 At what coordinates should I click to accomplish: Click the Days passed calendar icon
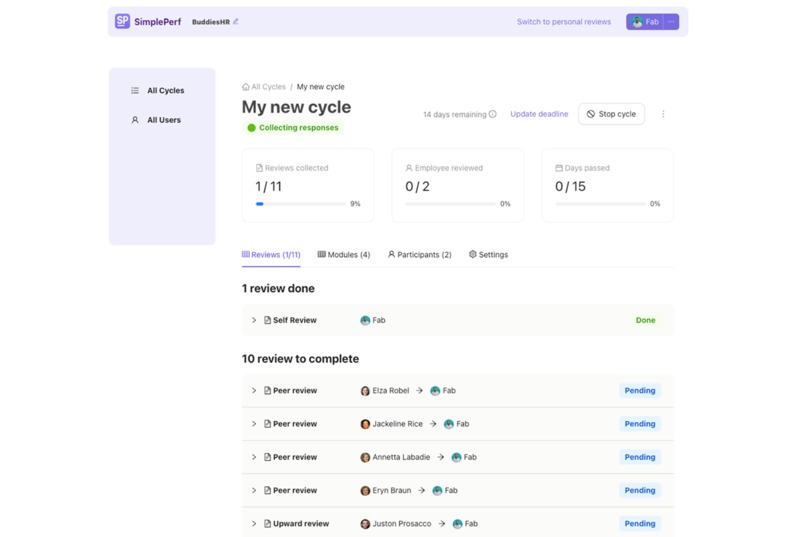(559, 168)
